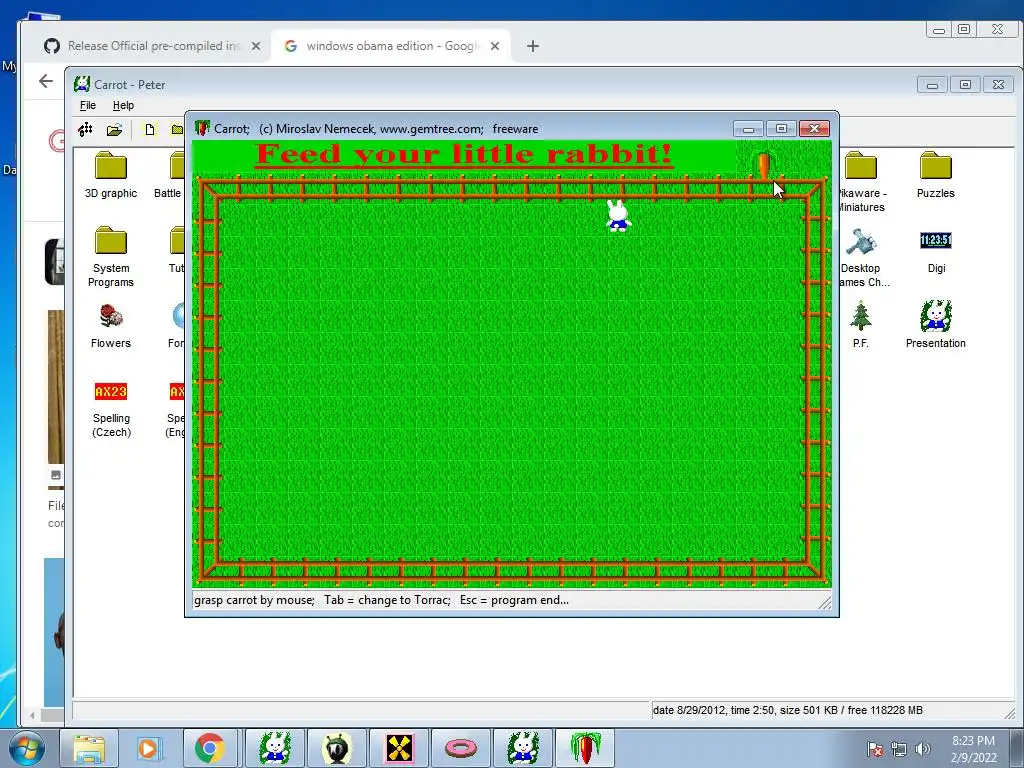
Task: Click the white rabbit in the field
Action: tap(618, 216)
